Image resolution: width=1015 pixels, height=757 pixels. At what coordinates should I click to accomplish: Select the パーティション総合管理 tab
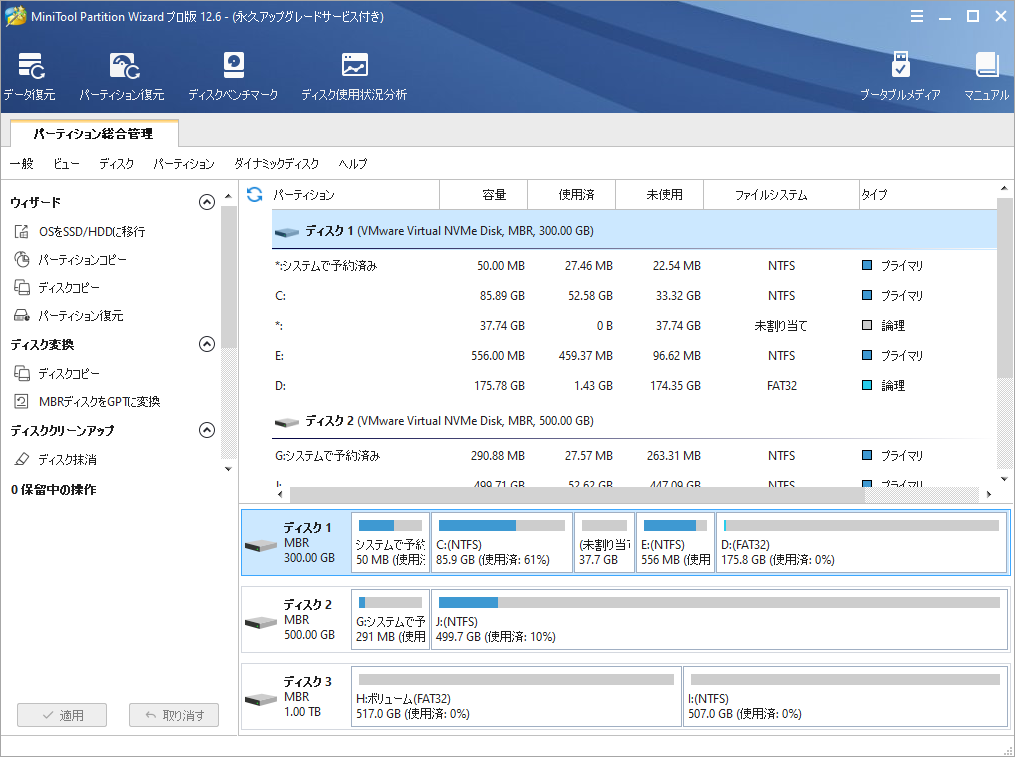pos(94,133)
